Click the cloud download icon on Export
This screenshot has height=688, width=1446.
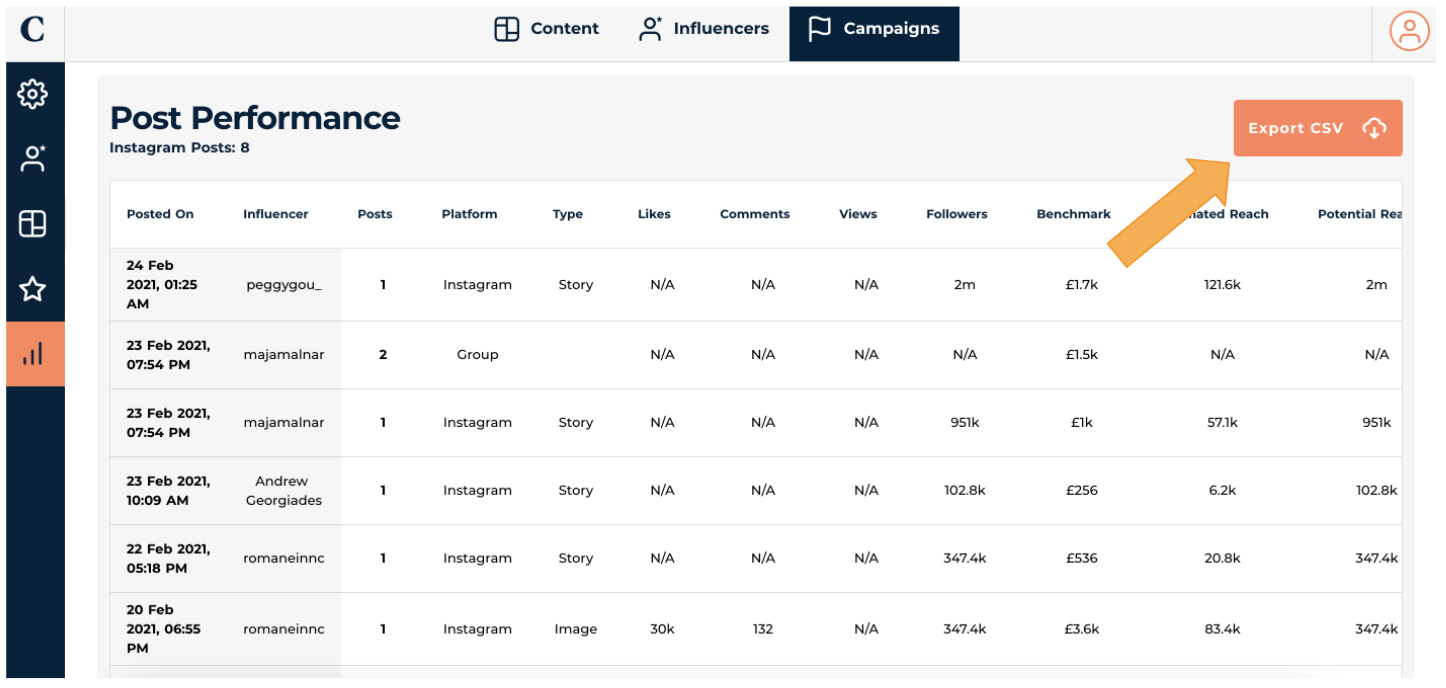pos(1374,128)
